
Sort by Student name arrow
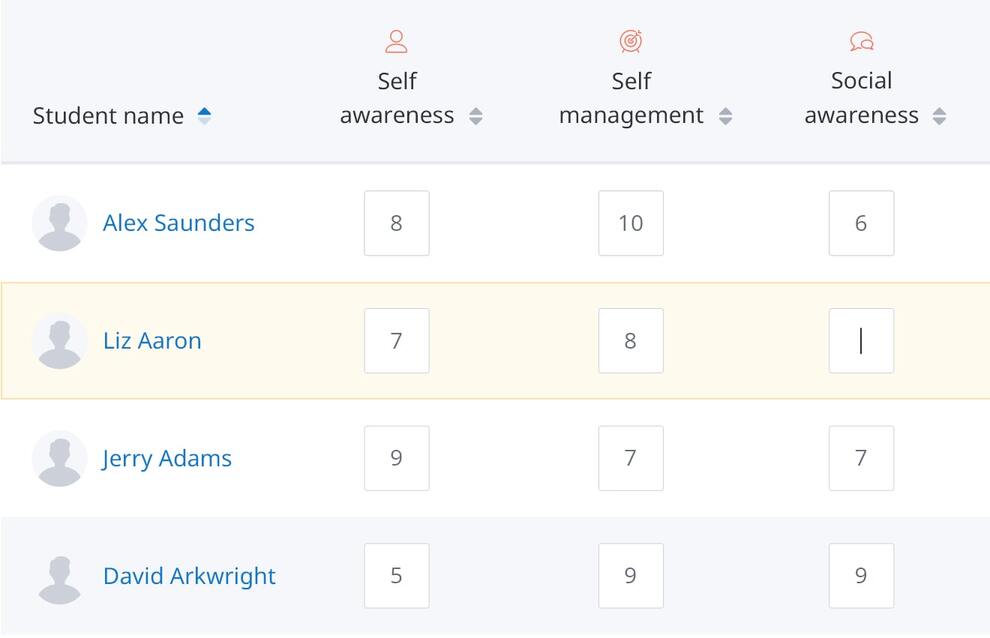coord(204,116)
